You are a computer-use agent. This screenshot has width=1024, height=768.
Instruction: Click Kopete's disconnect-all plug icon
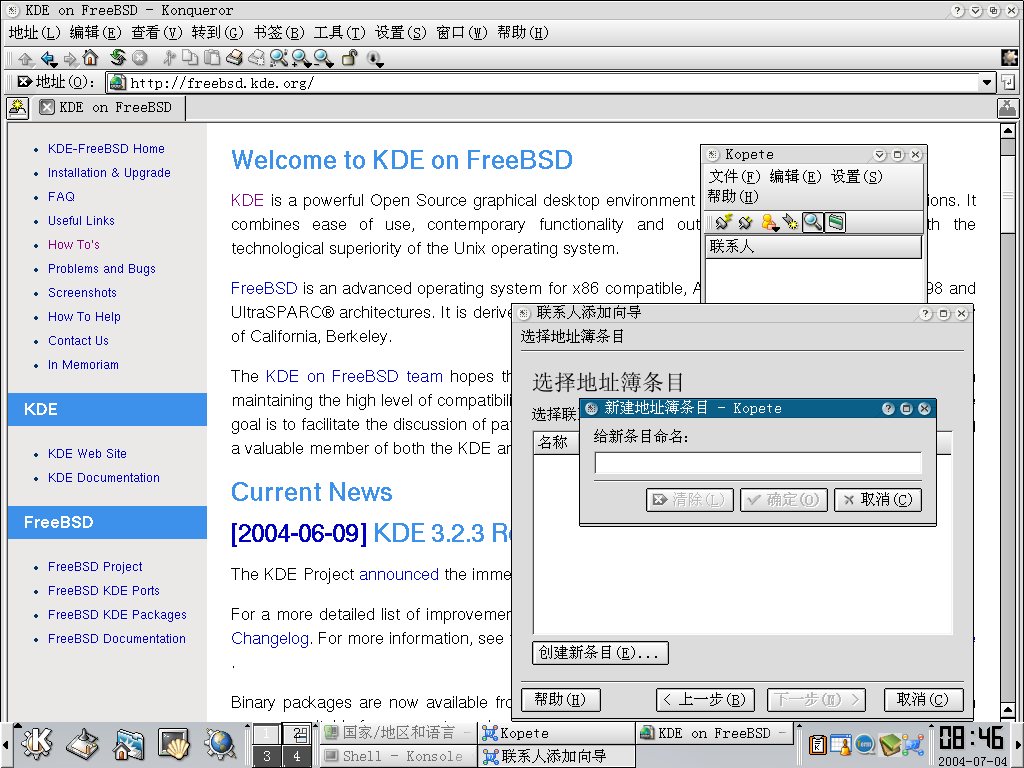[x=745, y=223]
